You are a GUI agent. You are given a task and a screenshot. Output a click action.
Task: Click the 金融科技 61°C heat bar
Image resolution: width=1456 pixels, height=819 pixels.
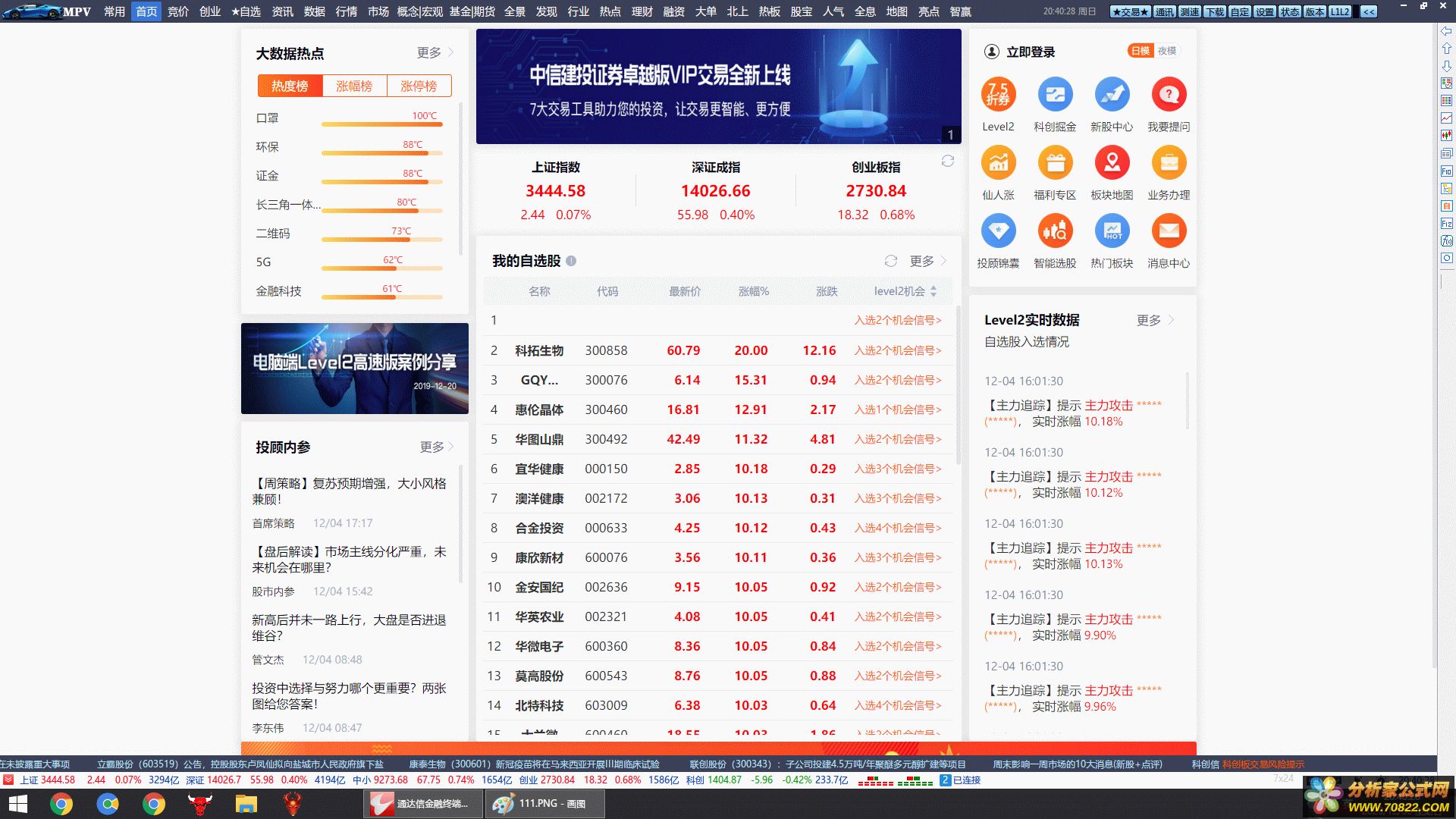point(381,297)
